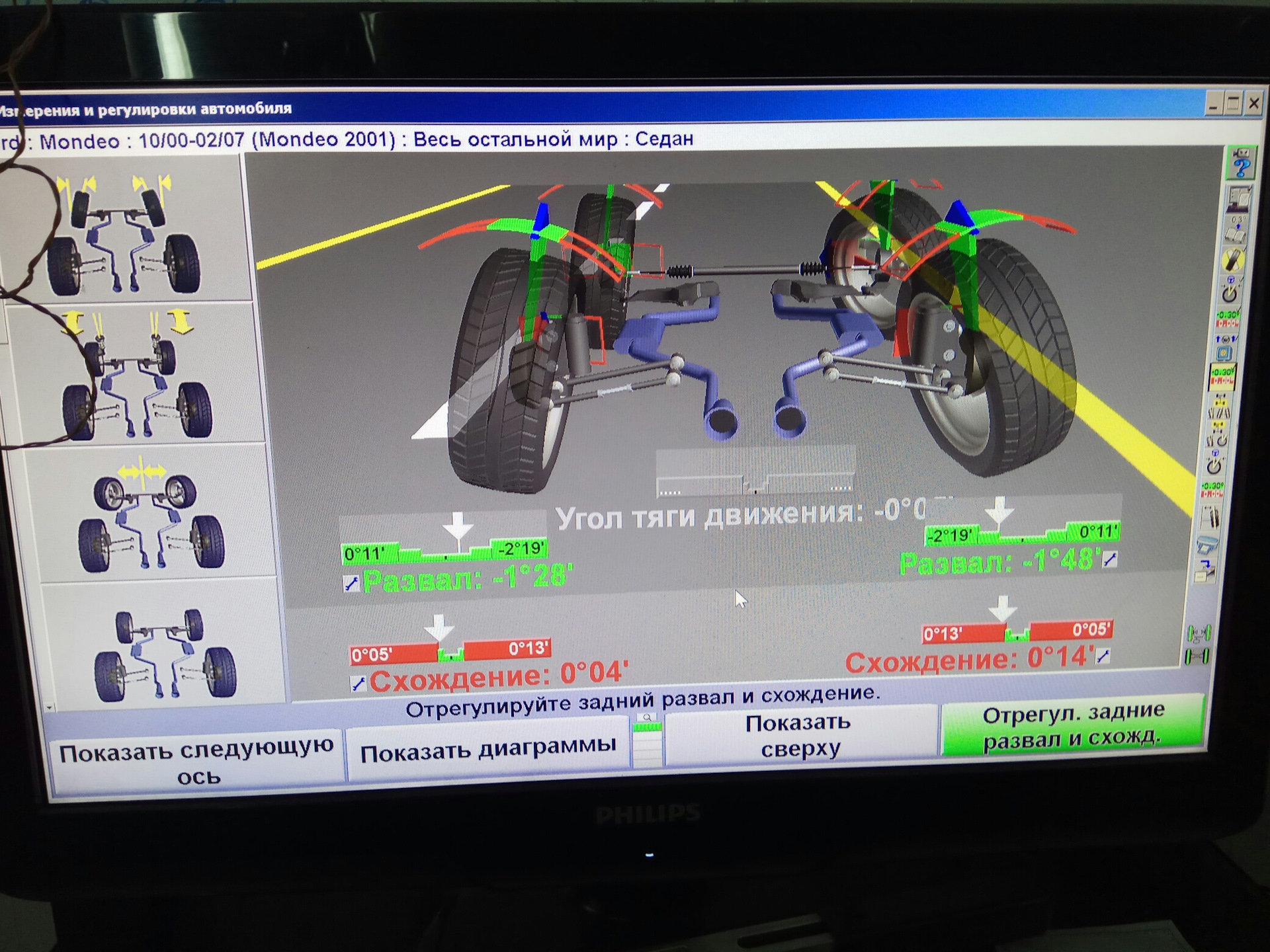
Task: Toggle wrench box beside left Развал -1°28'
Action: tap(351, 583)
